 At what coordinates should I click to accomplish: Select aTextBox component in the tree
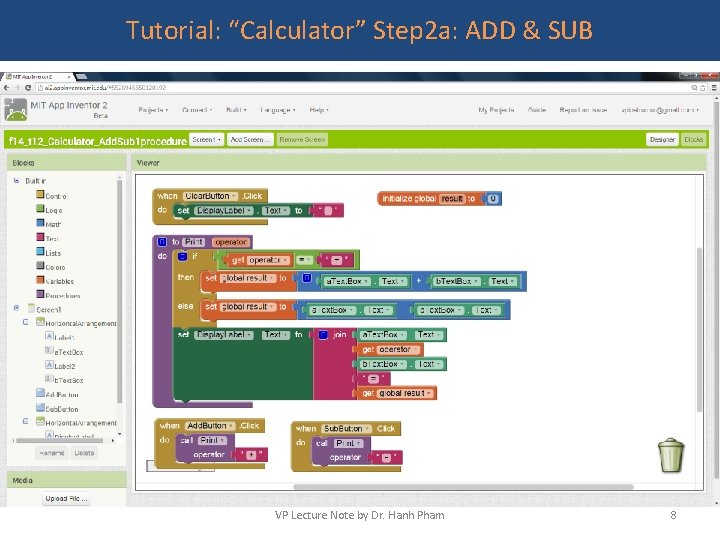pos(64,352)
